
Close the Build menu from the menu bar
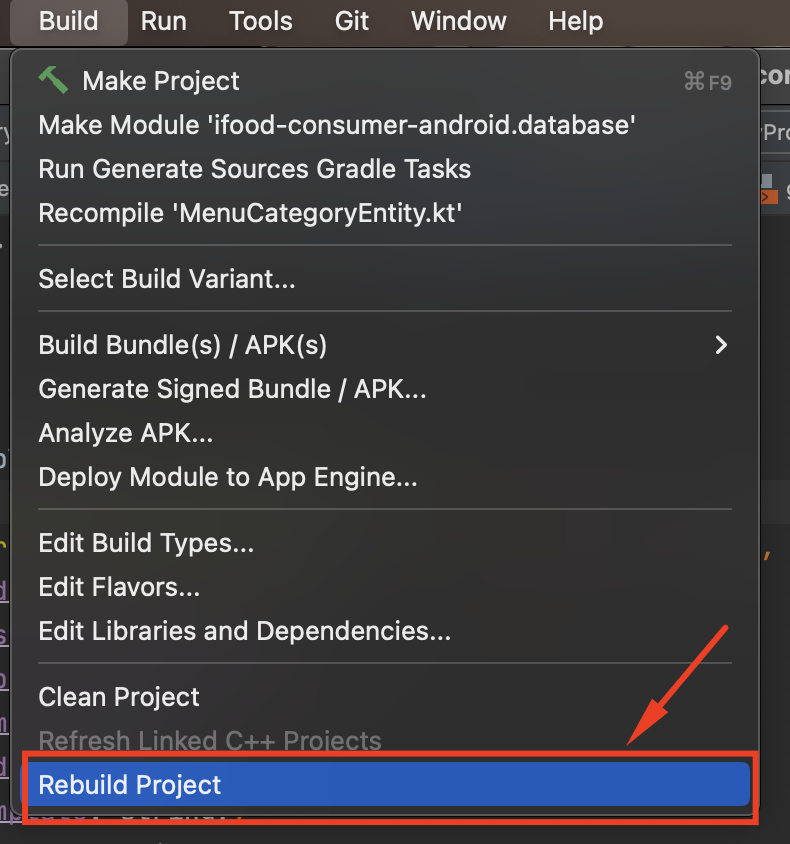(x=69, y=21)
